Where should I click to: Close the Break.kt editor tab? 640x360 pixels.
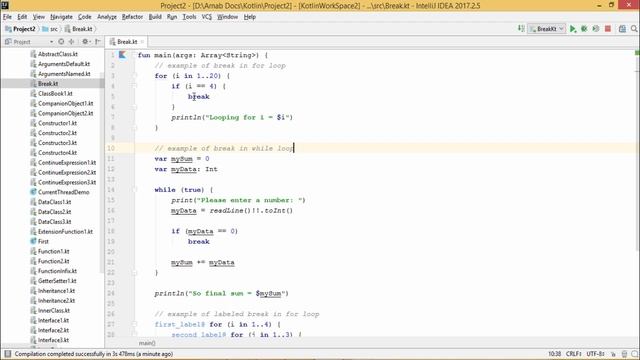point(142,42)
